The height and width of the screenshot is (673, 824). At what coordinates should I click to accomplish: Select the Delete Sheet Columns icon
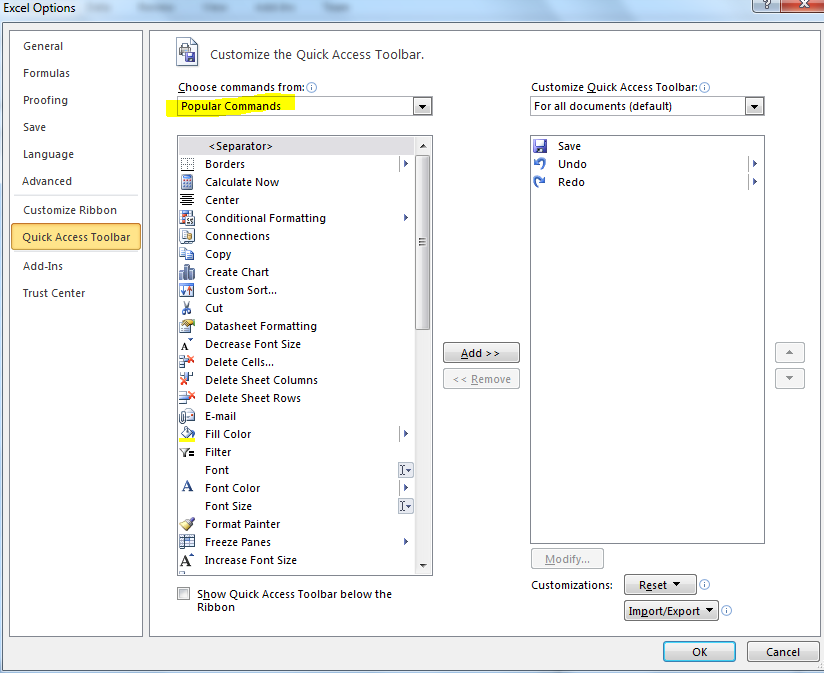187,380
